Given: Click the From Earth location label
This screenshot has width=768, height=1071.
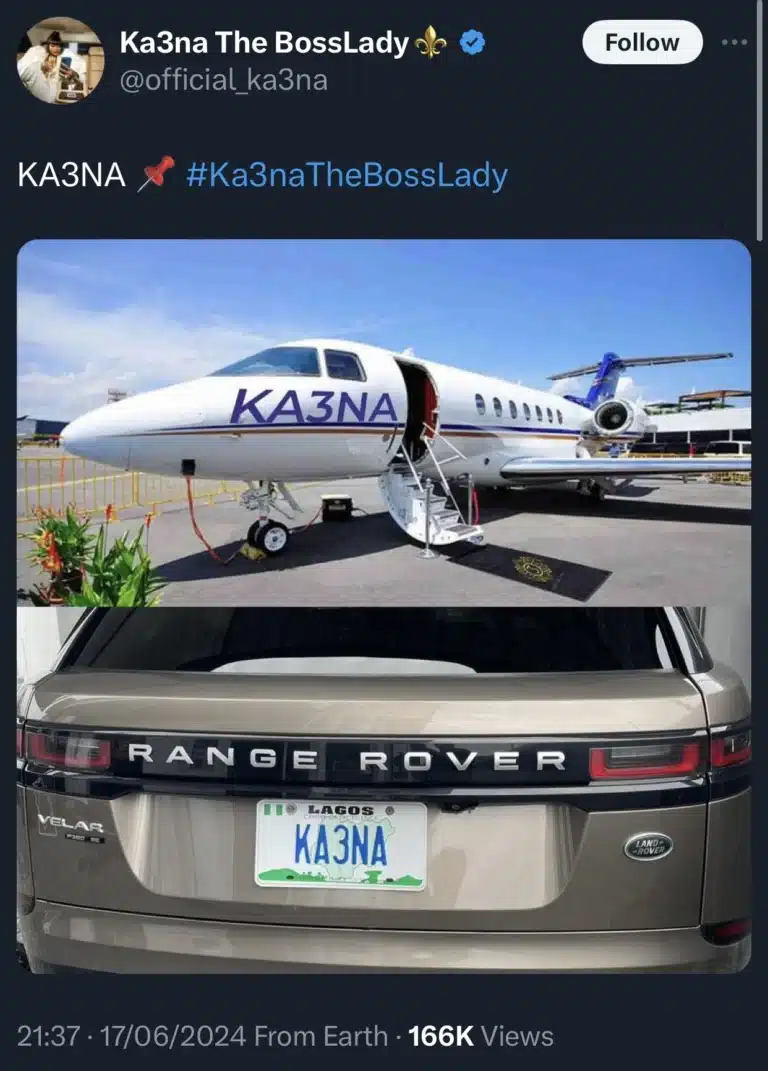Looking at the screenshot, I should click(x=320, y=1036).
